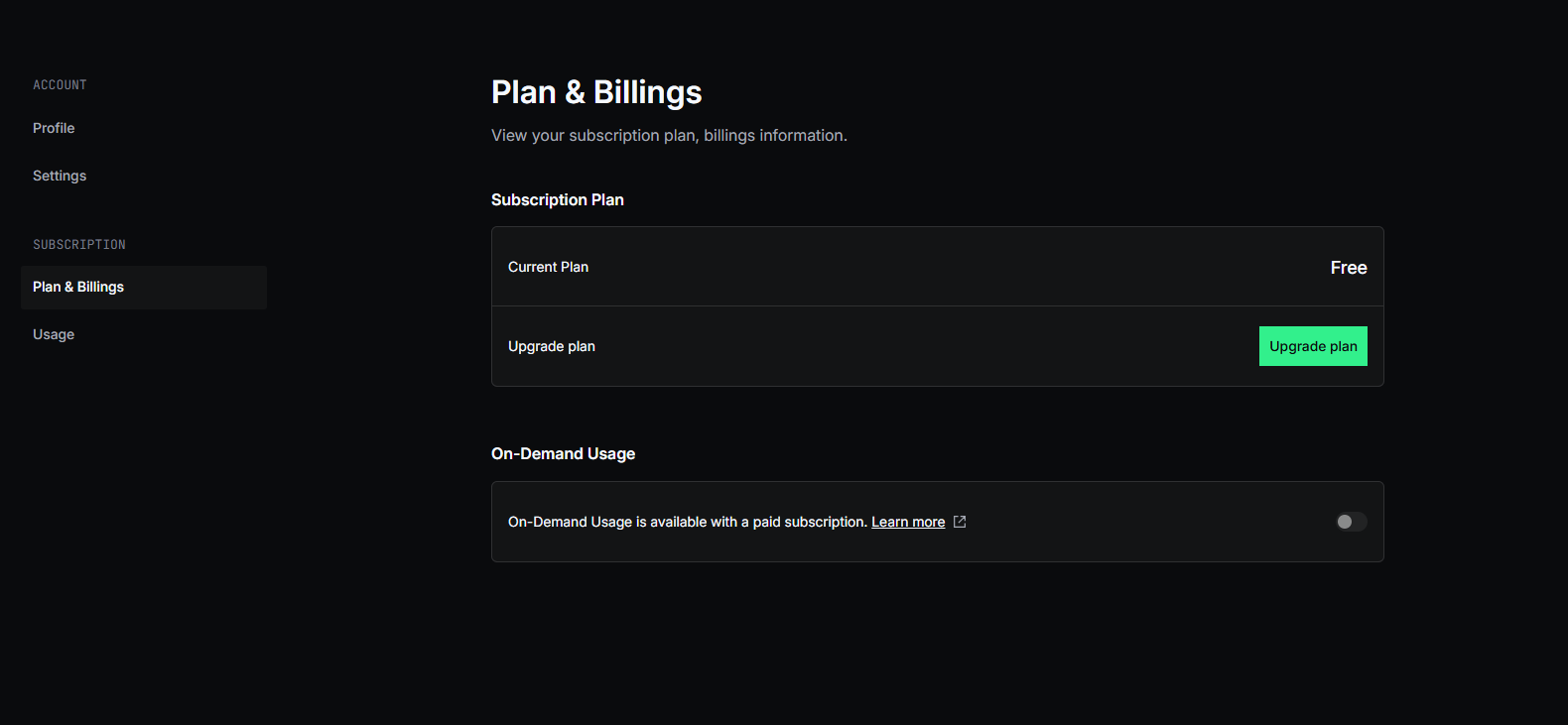Click the SUBSCRIPTION sidebar section header
Image resolution: width=1568 pixels, height=725 pixels.
click(x=78, y=245)
